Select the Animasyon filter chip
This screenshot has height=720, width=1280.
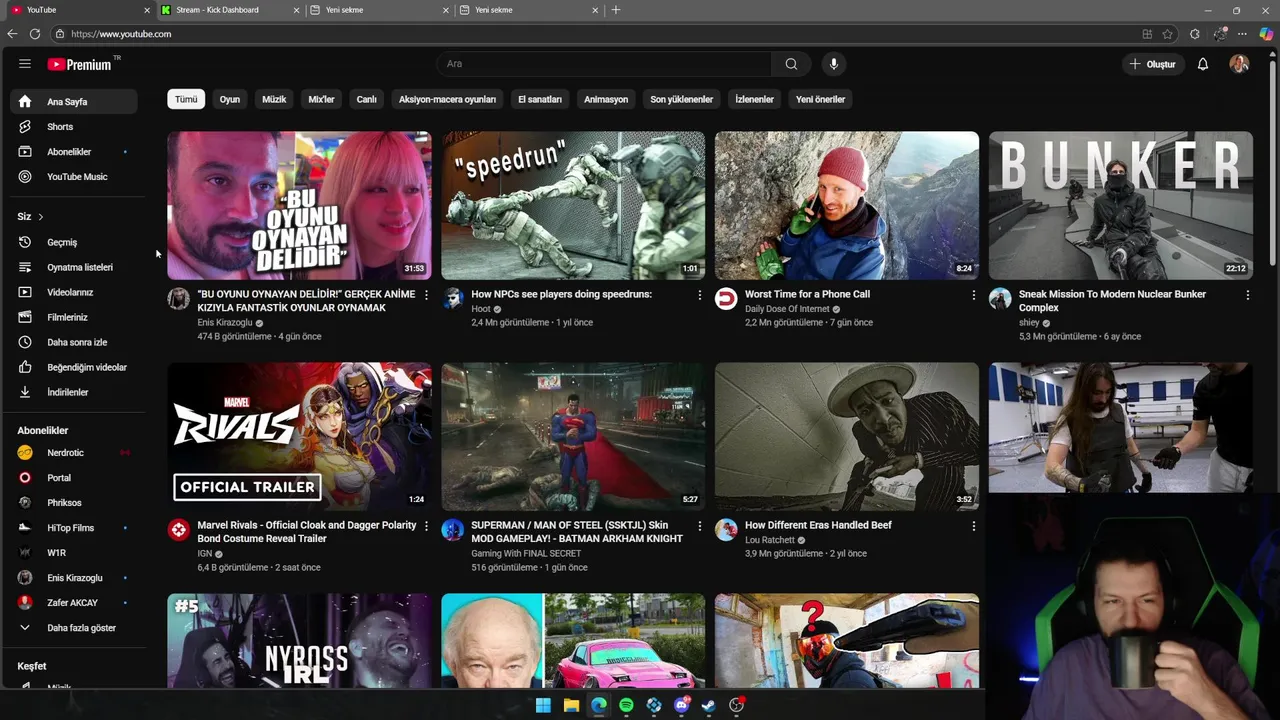coord(606,99)
